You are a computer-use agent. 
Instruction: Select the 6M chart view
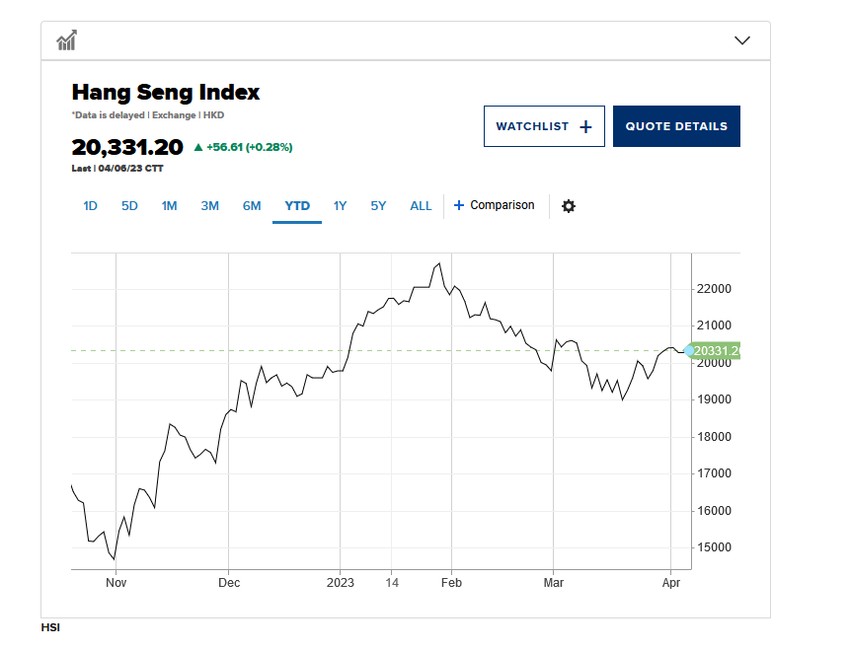[252, 206]
